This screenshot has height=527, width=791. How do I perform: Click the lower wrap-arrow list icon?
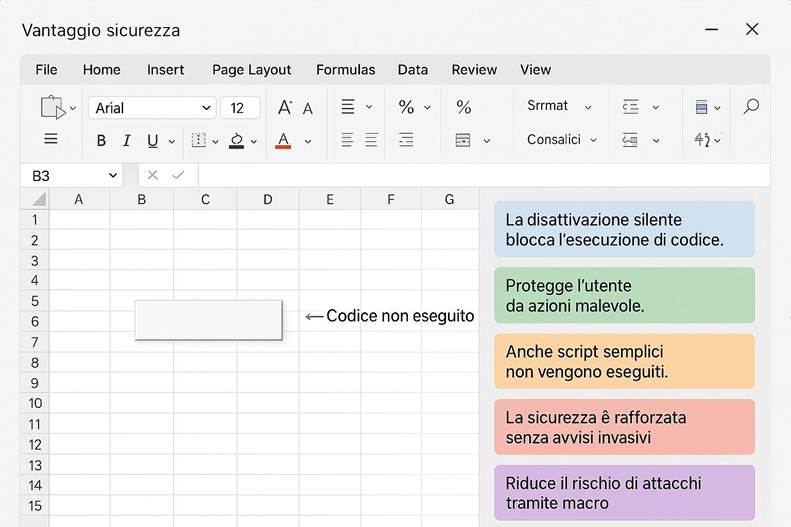pyautogui.click(x=630, y=140)
